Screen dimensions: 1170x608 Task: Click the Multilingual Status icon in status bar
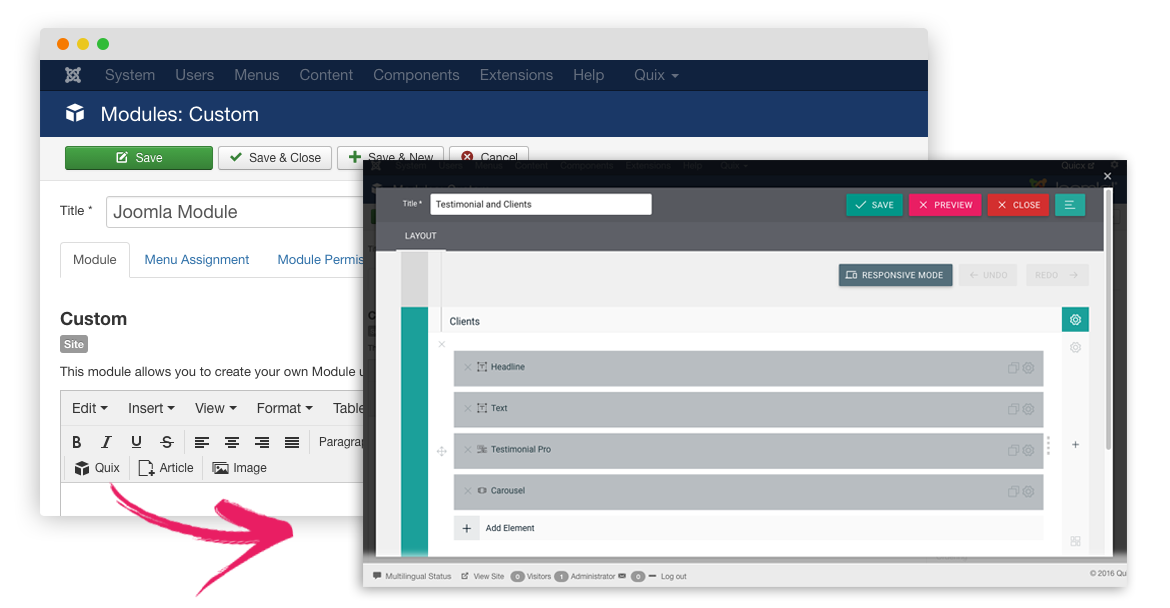coord(376,576)
